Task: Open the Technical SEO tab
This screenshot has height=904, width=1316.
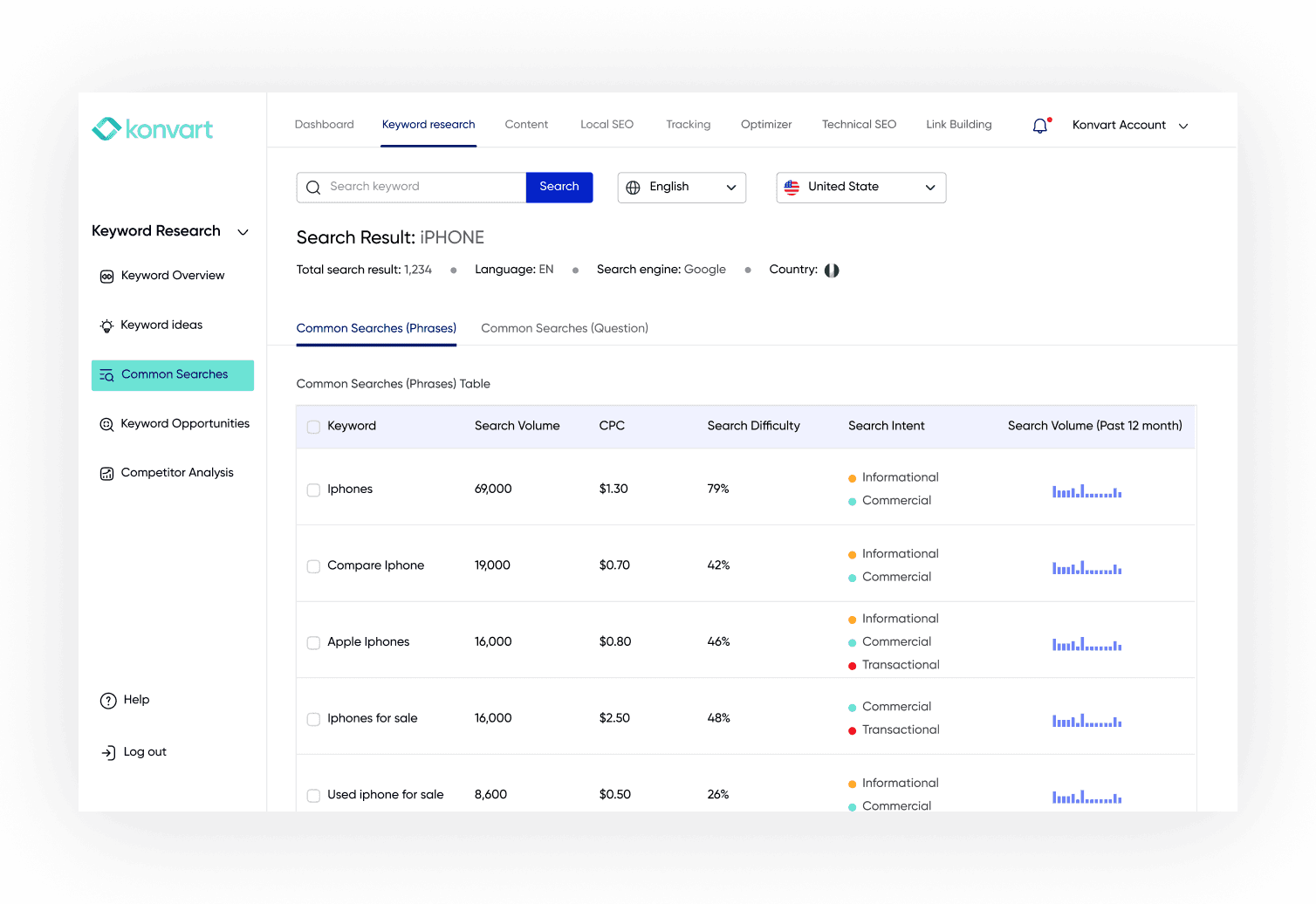Action: tap(859, 125)
